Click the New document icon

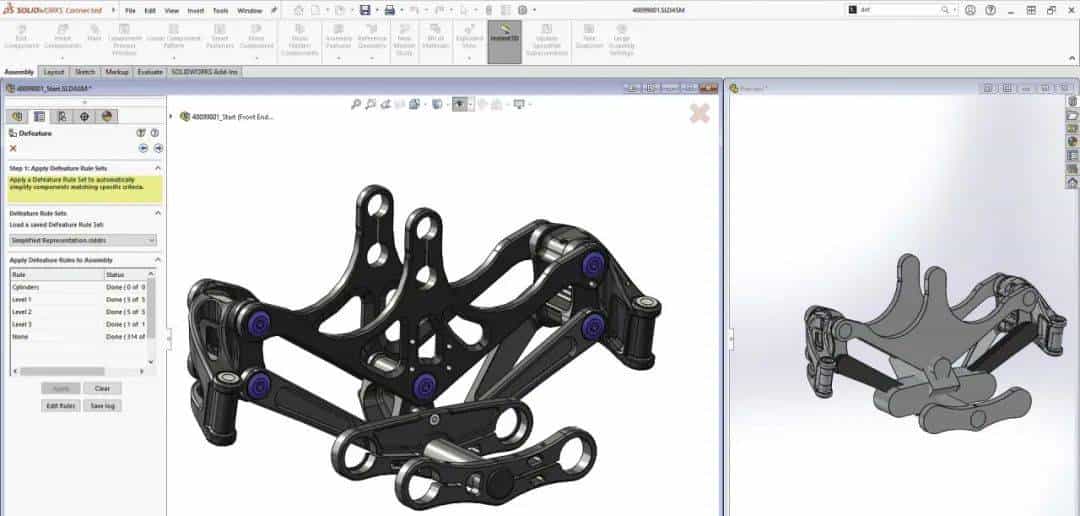[315, 10]
